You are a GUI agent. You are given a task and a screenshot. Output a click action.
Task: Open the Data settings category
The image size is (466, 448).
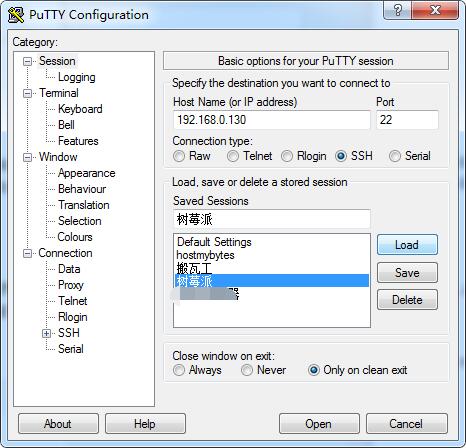[69, 269]
